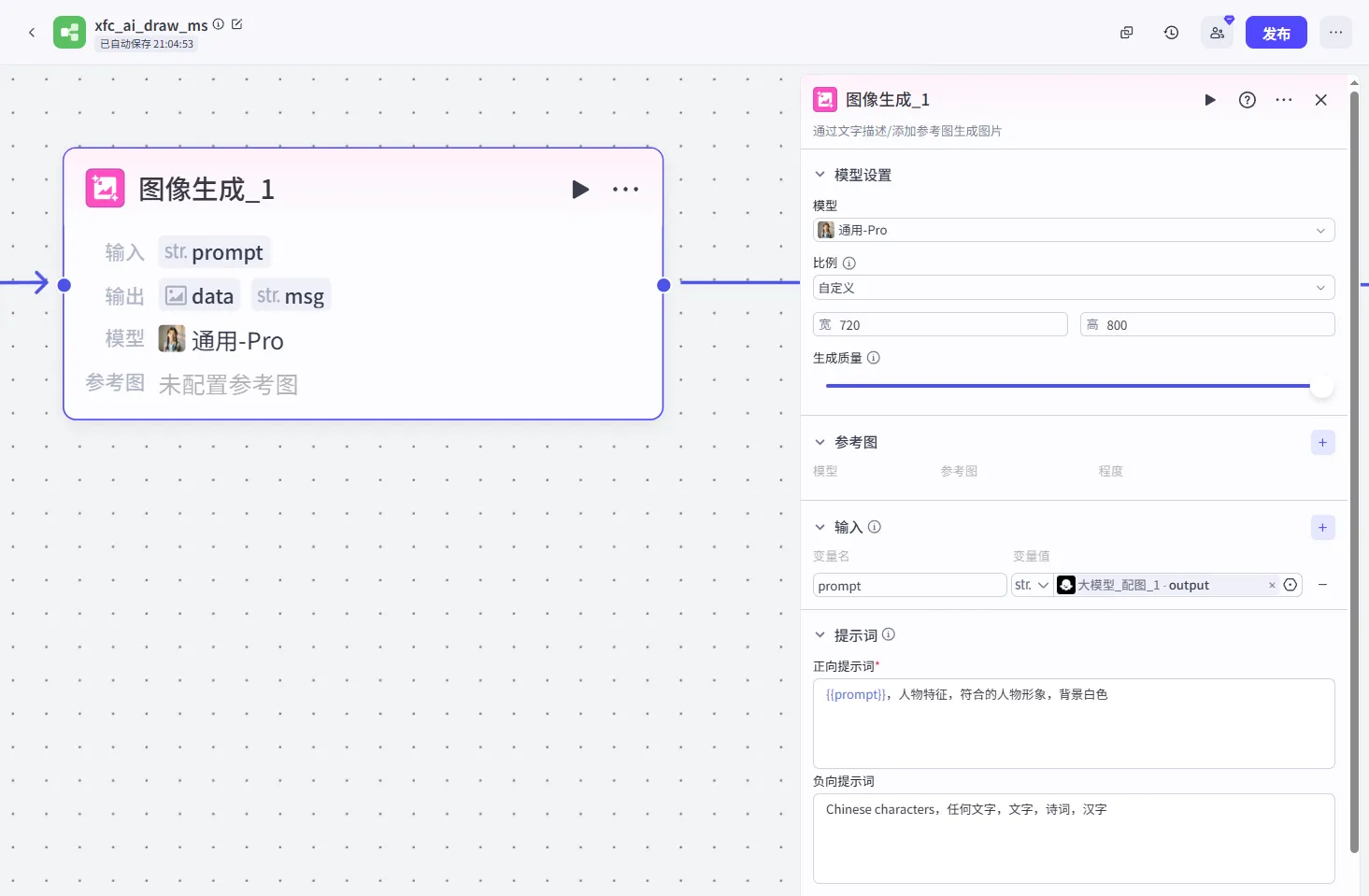Open the collaborators icon in header
Screen dimensions: 1369x896
pos(1218,33)
